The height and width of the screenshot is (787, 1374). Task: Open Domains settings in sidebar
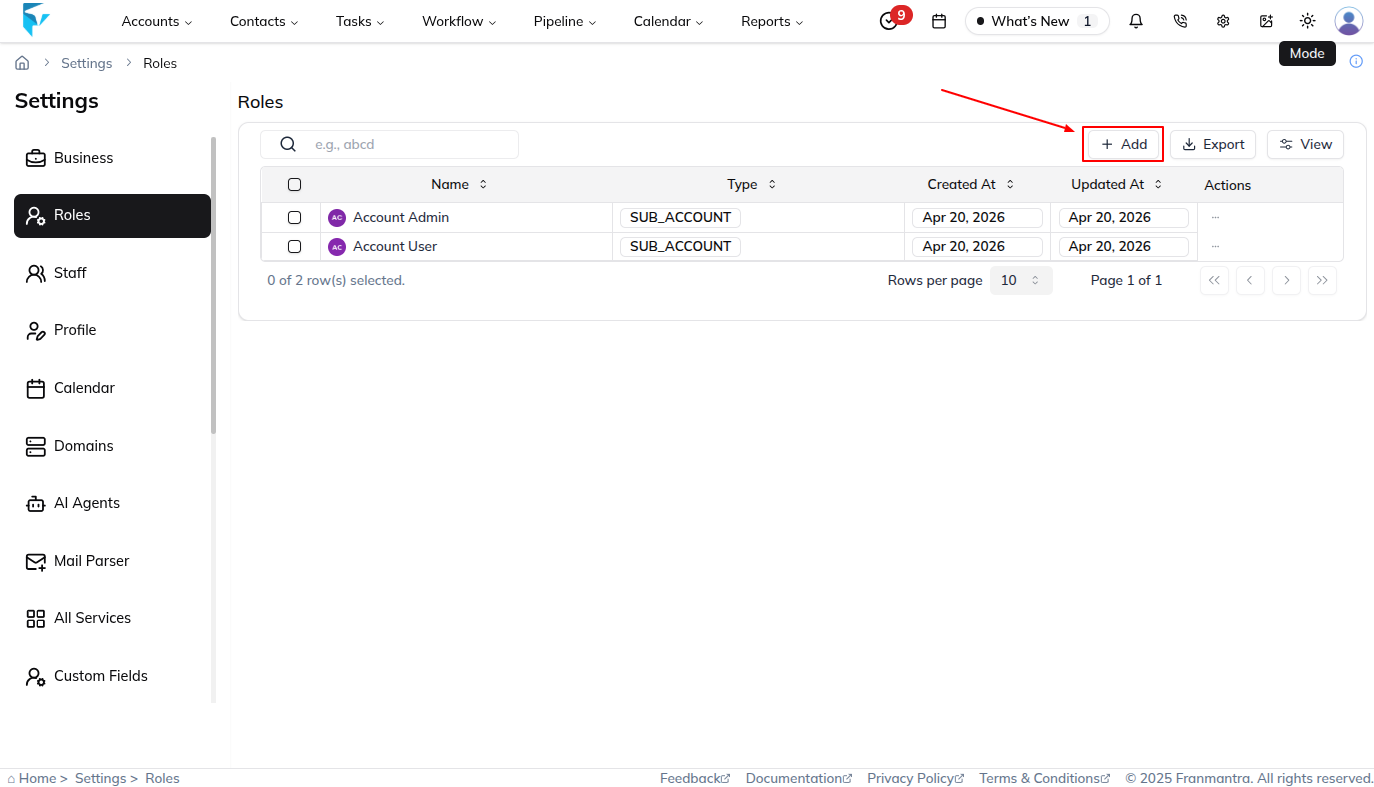click(x=112, y=446)
